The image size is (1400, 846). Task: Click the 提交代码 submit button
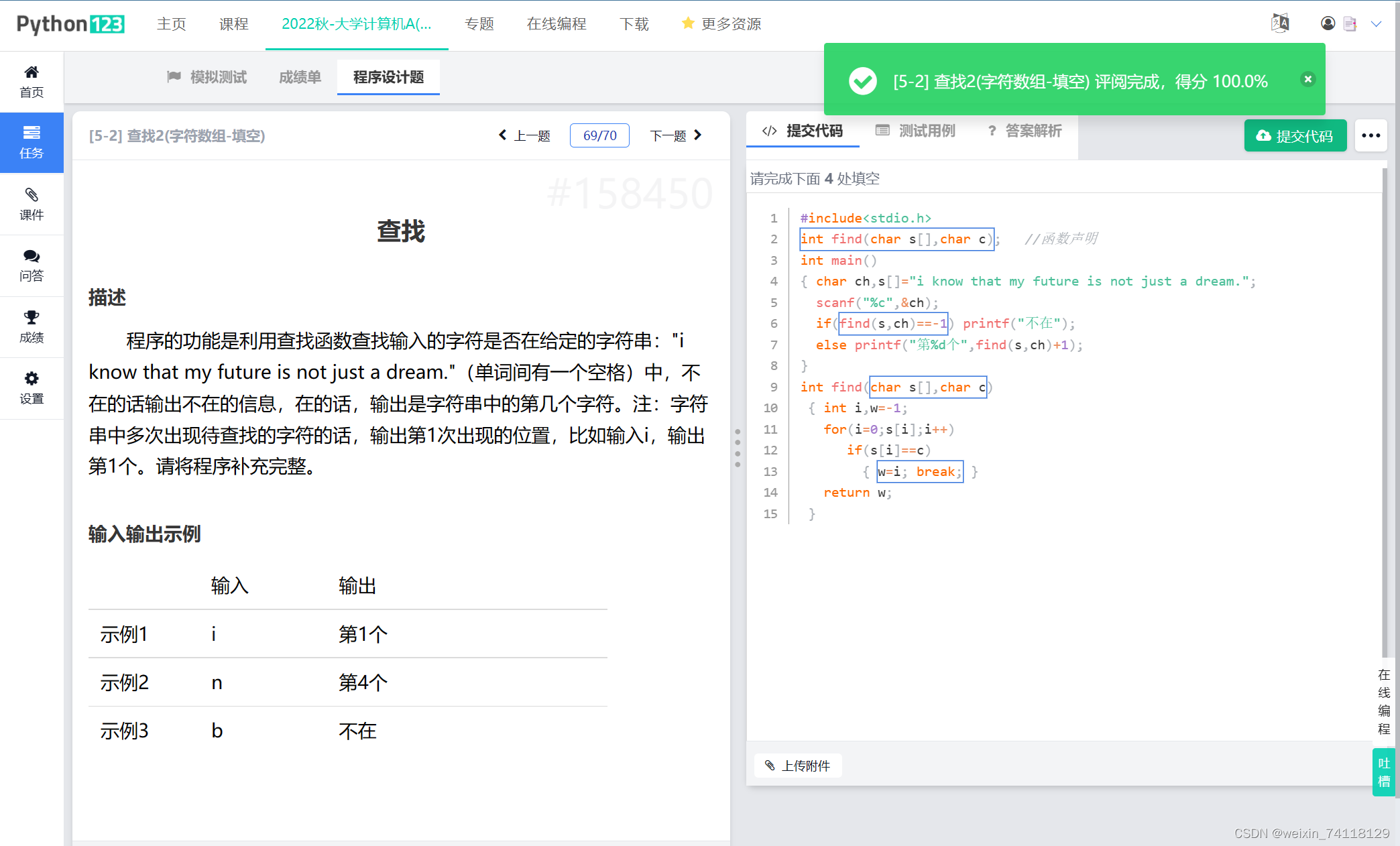(x=1295, y=135)
